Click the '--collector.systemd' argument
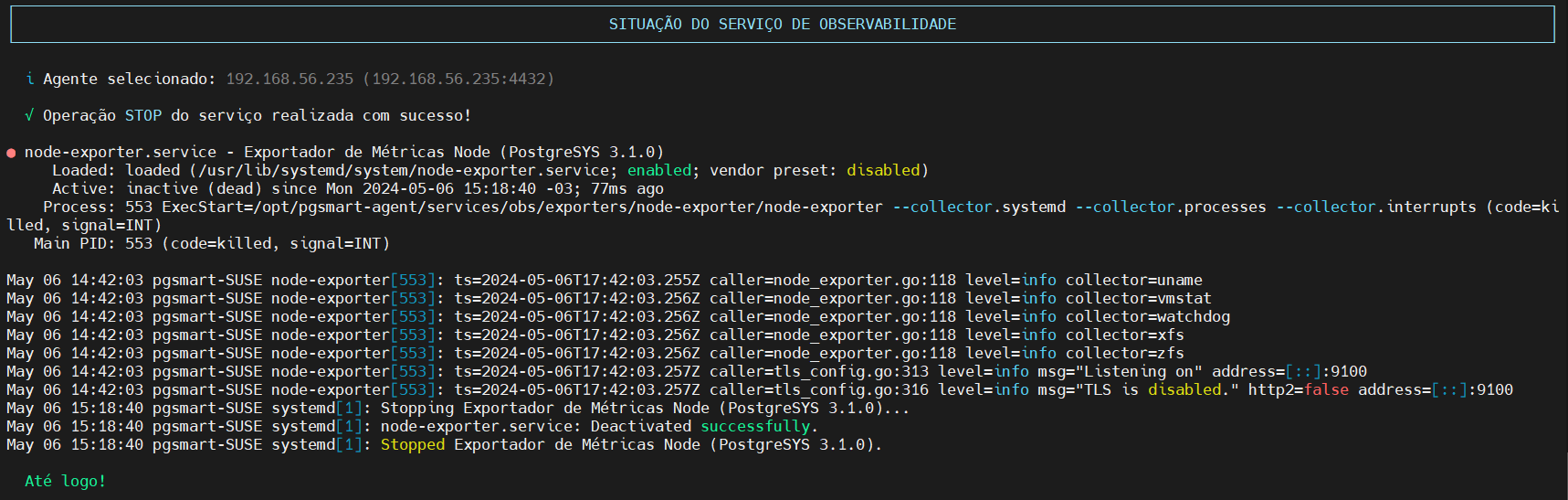This screenshot has width=1568, height=500. [979, 207]
